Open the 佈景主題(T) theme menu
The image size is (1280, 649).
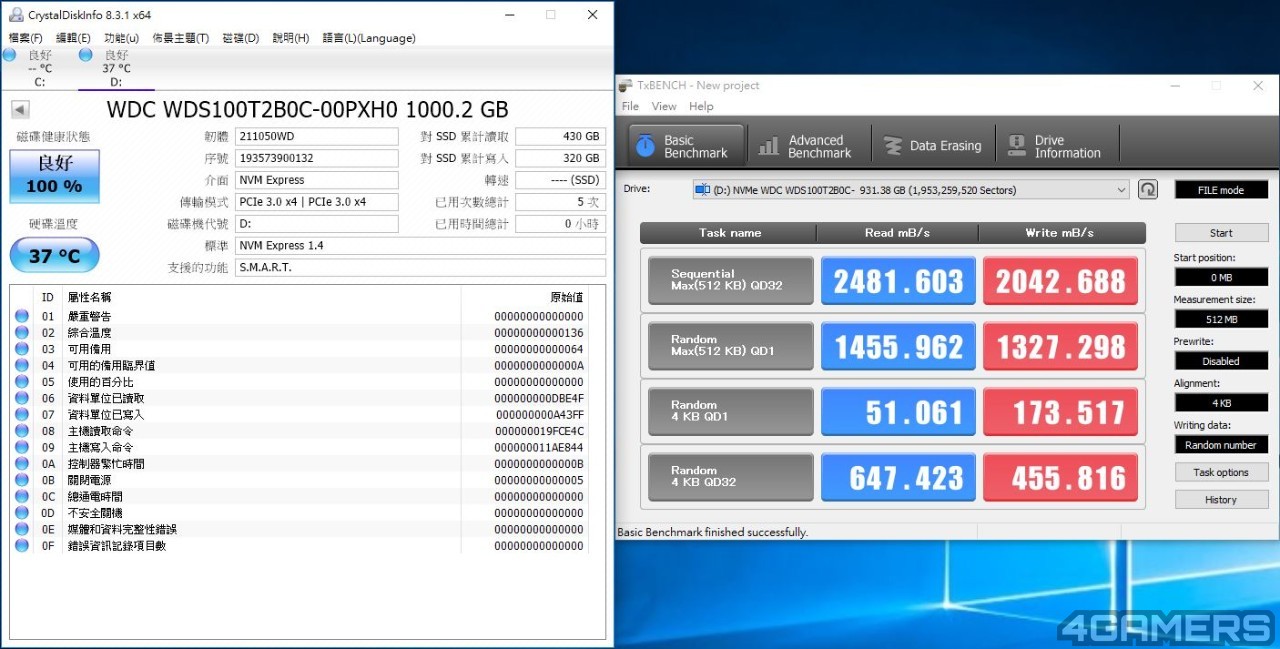pos(180,38)
